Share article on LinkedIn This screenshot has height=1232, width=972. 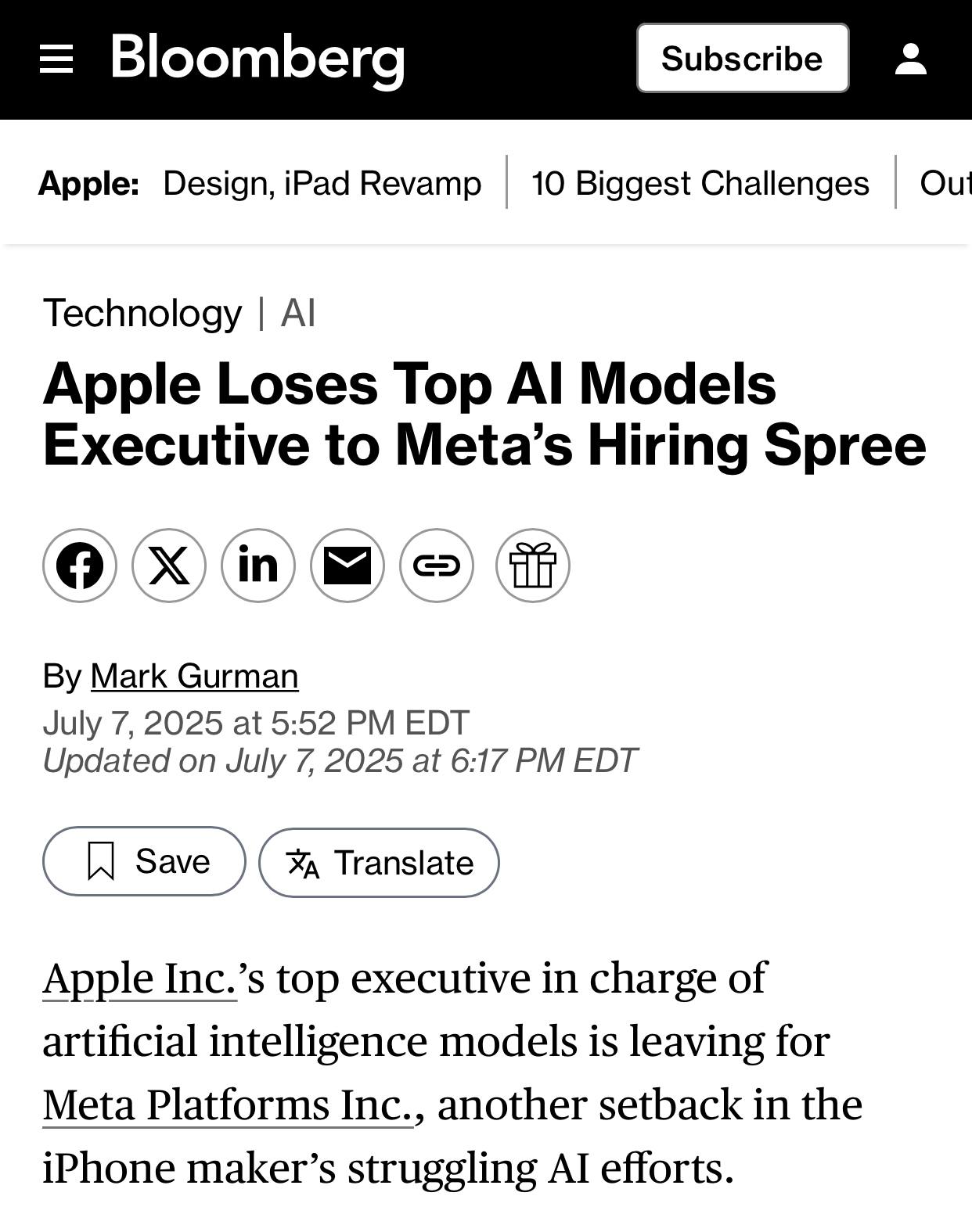258,566
